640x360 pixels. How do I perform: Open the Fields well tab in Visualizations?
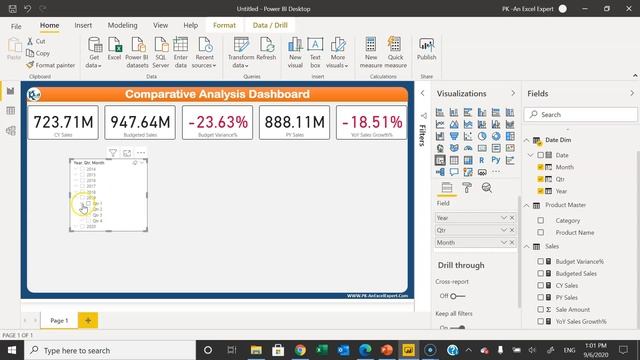(447, 188)
